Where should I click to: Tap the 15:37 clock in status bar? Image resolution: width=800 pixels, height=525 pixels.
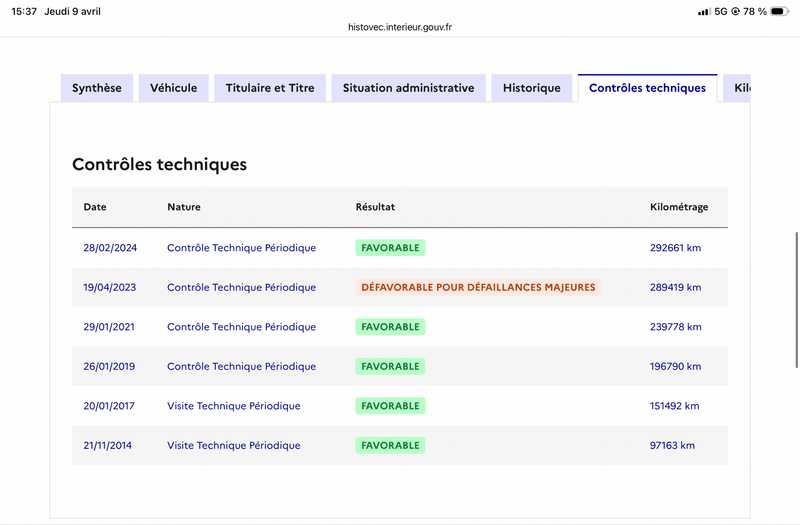click(x=24, y=12)
